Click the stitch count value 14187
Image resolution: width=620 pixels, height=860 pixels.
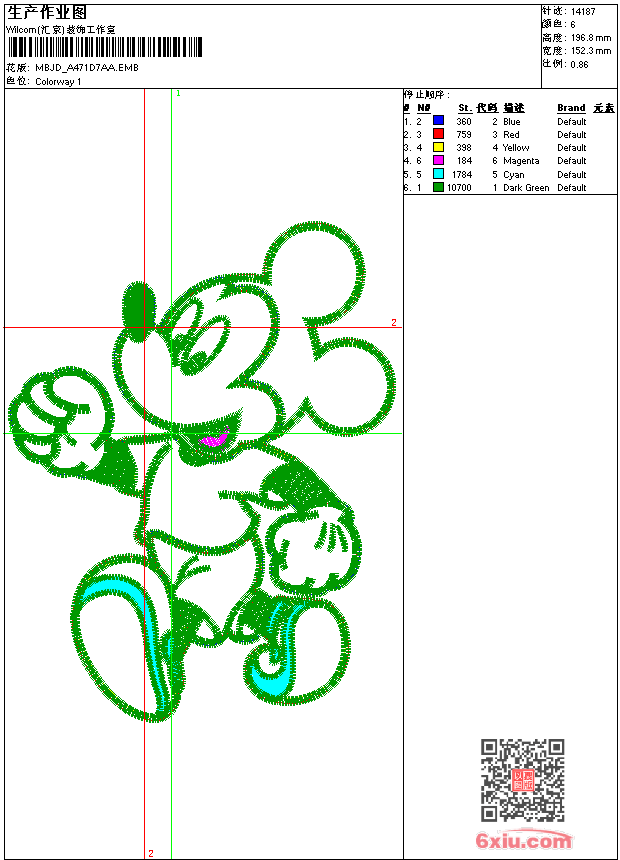pos(583,12)
